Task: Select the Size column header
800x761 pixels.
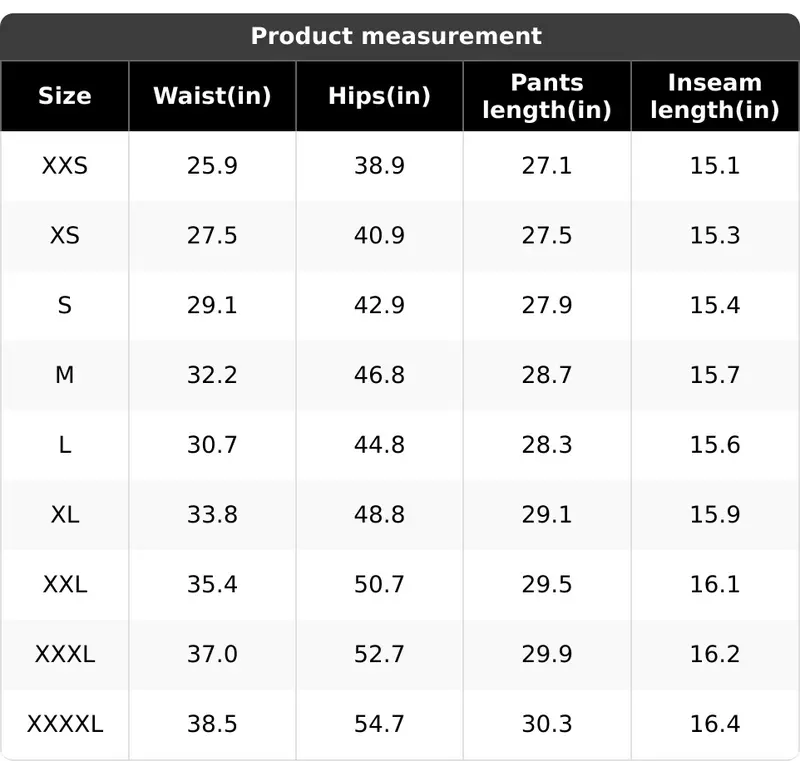Action: click(x=65, y=96)
